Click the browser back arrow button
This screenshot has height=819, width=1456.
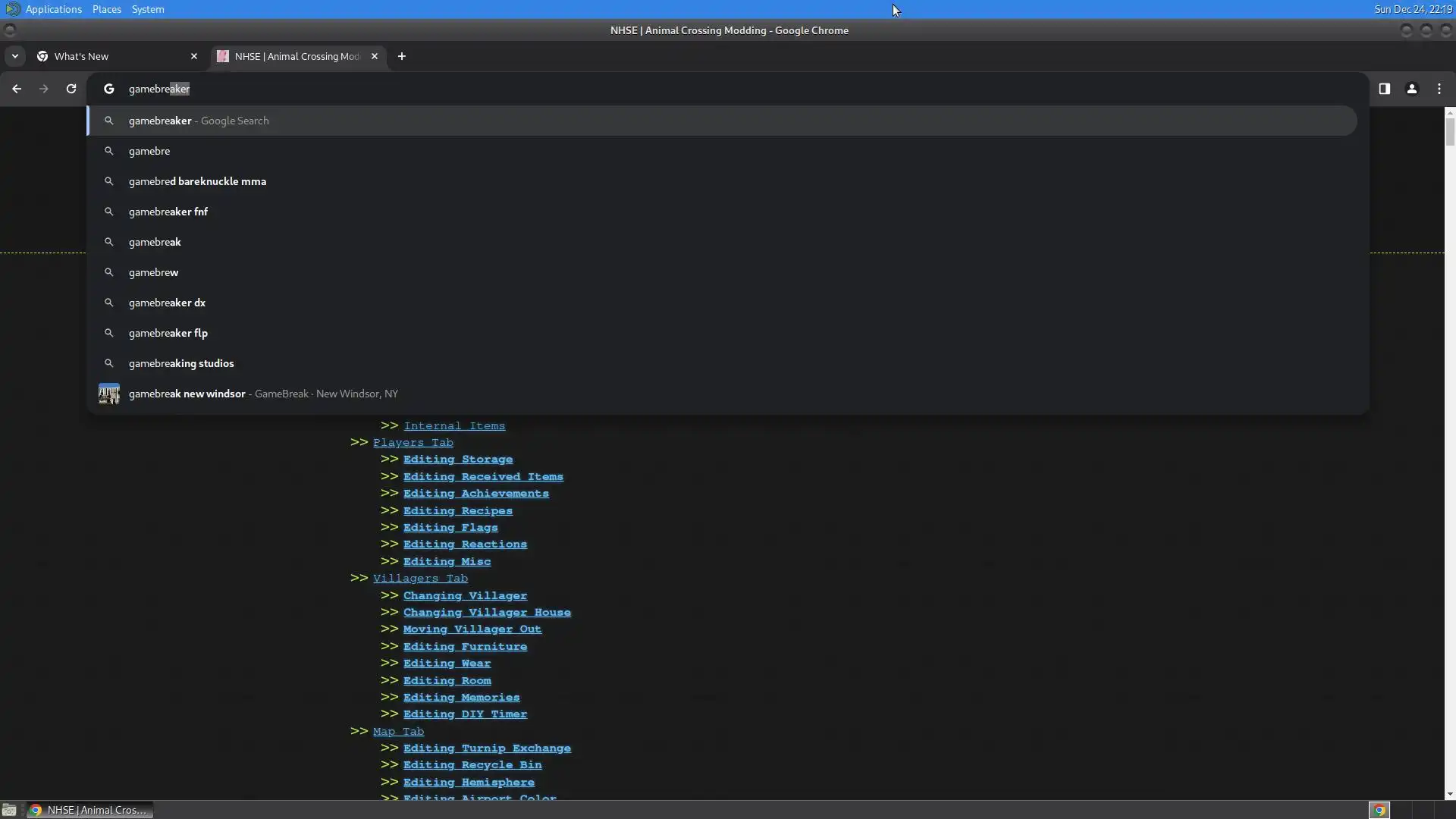tap(17, 89)
